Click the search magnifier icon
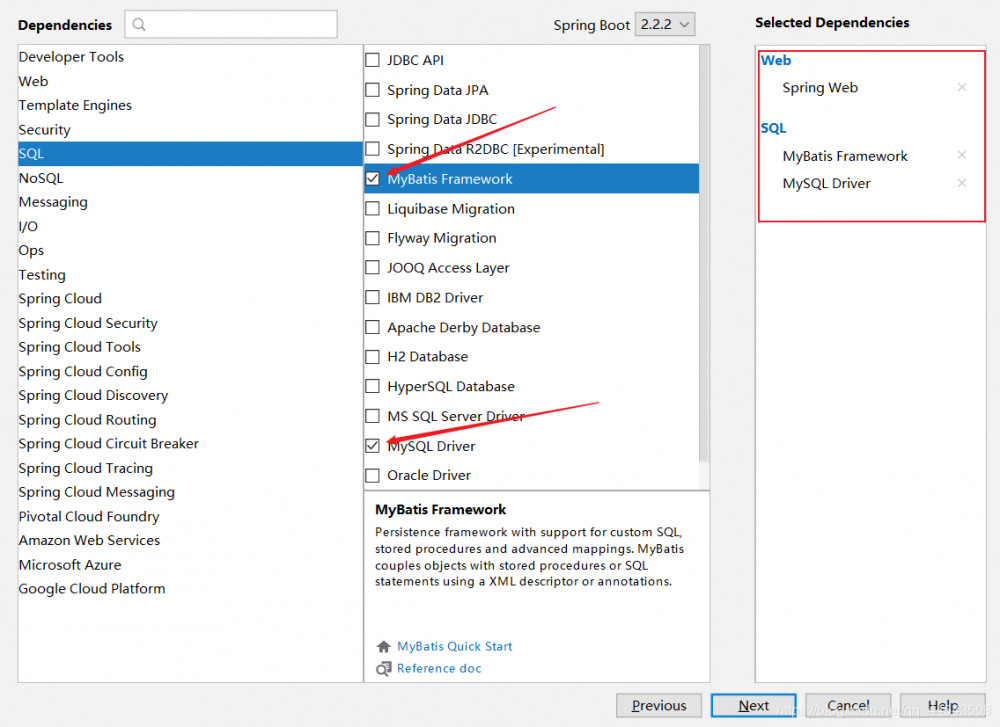Screen dimensions: 1000x727 [x=138, y=25]
